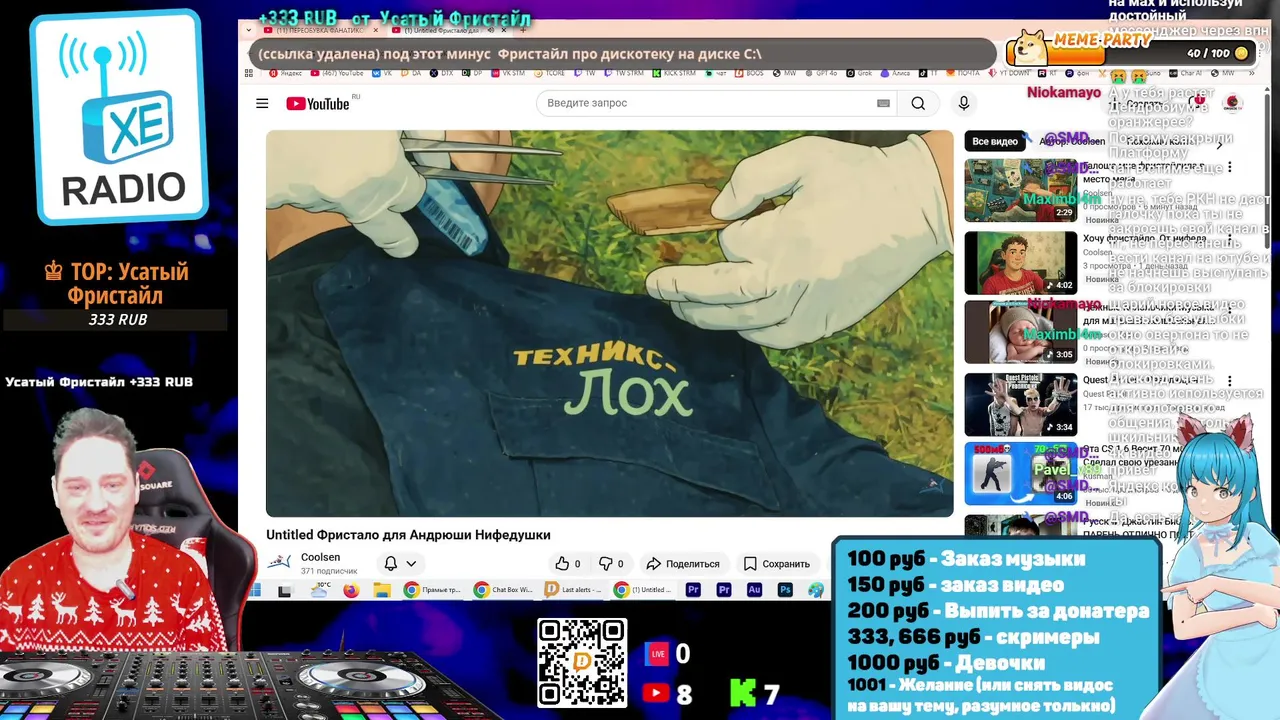Switch to the Untitled Фристало browser tab

click(448, 31)
